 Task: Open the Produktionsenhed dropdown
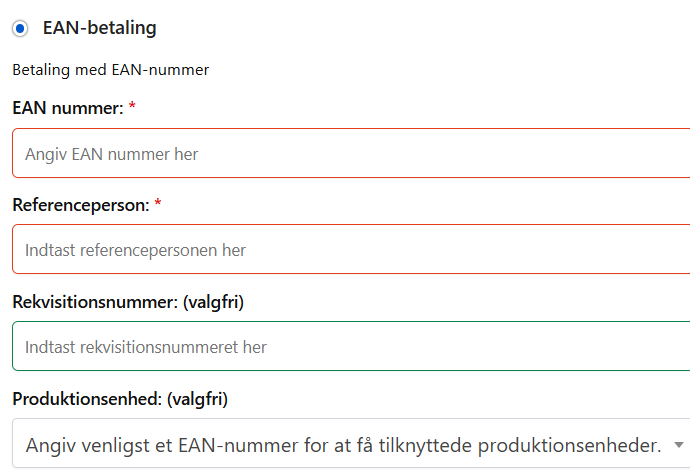point(350,444)
